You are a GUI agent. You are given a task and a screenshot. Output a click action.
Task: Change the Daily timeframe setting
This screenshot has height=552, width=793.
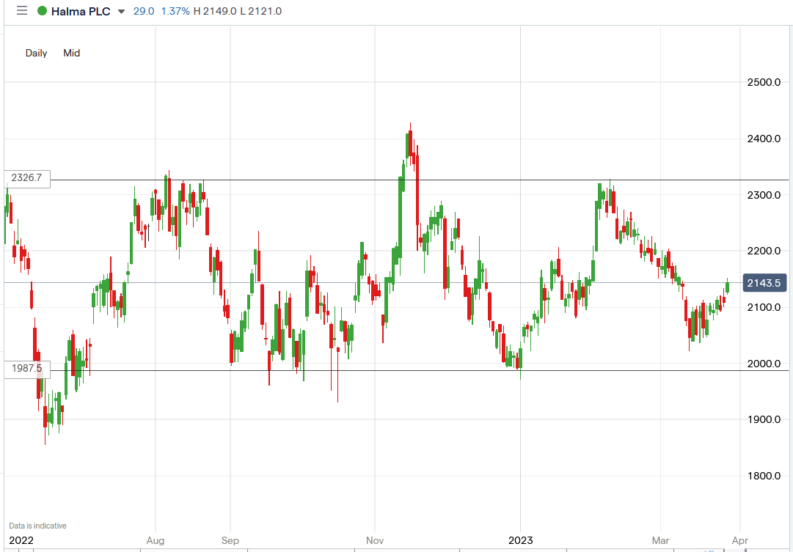click(36, 53)
